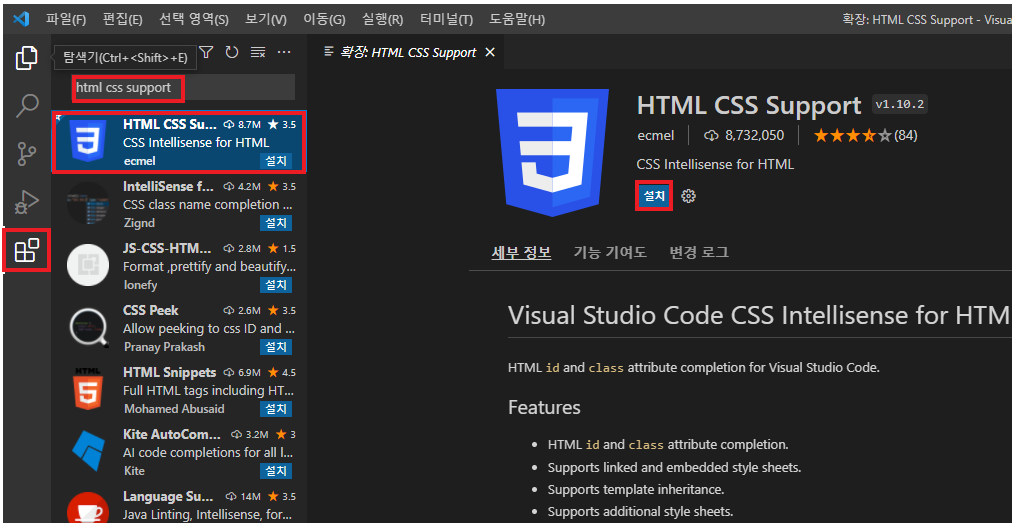Open the 도움말(H) menu
This screenshot has width=1017, height=528.
click(517, 19)
